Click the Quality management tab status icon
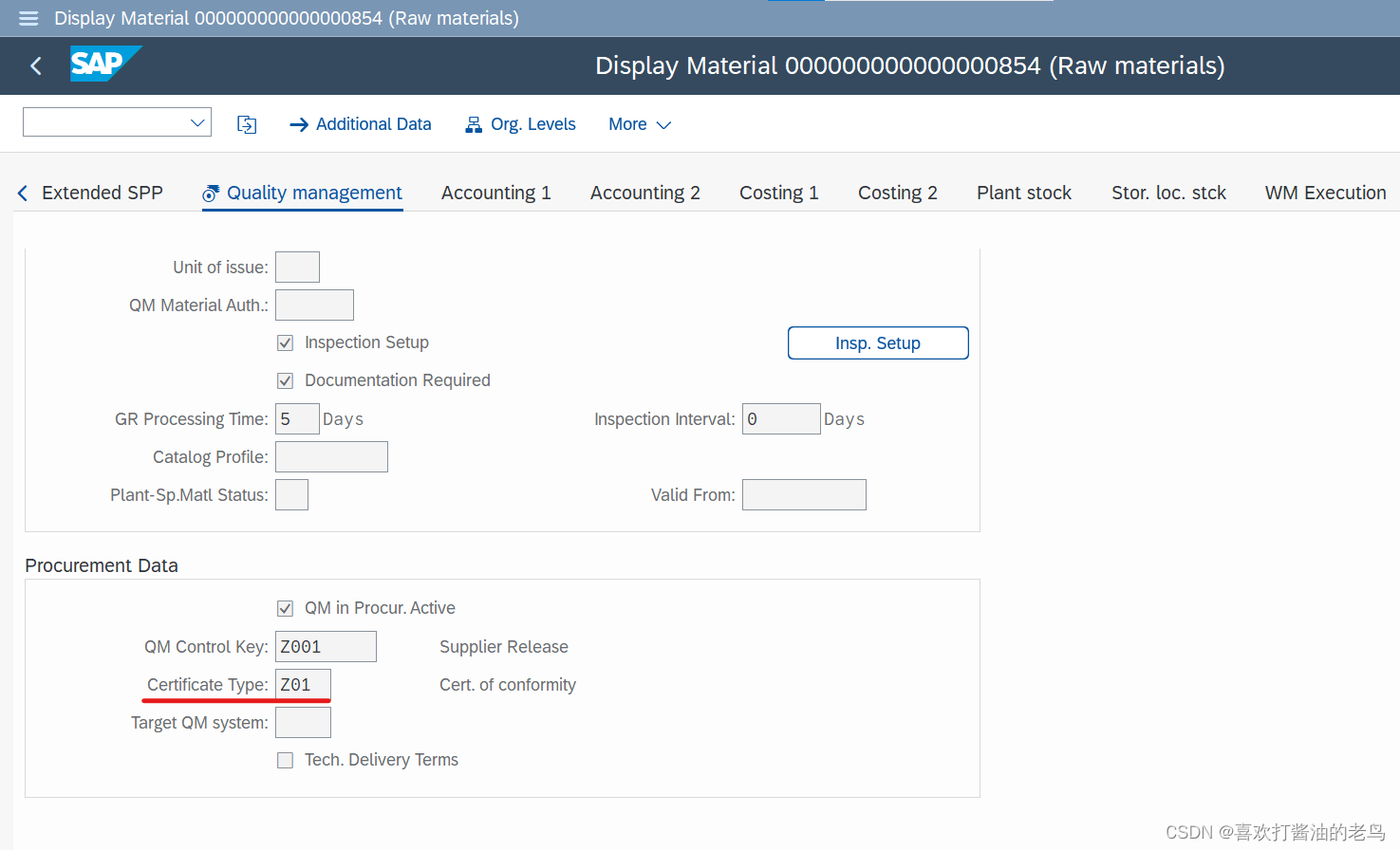 coord(210,192)
